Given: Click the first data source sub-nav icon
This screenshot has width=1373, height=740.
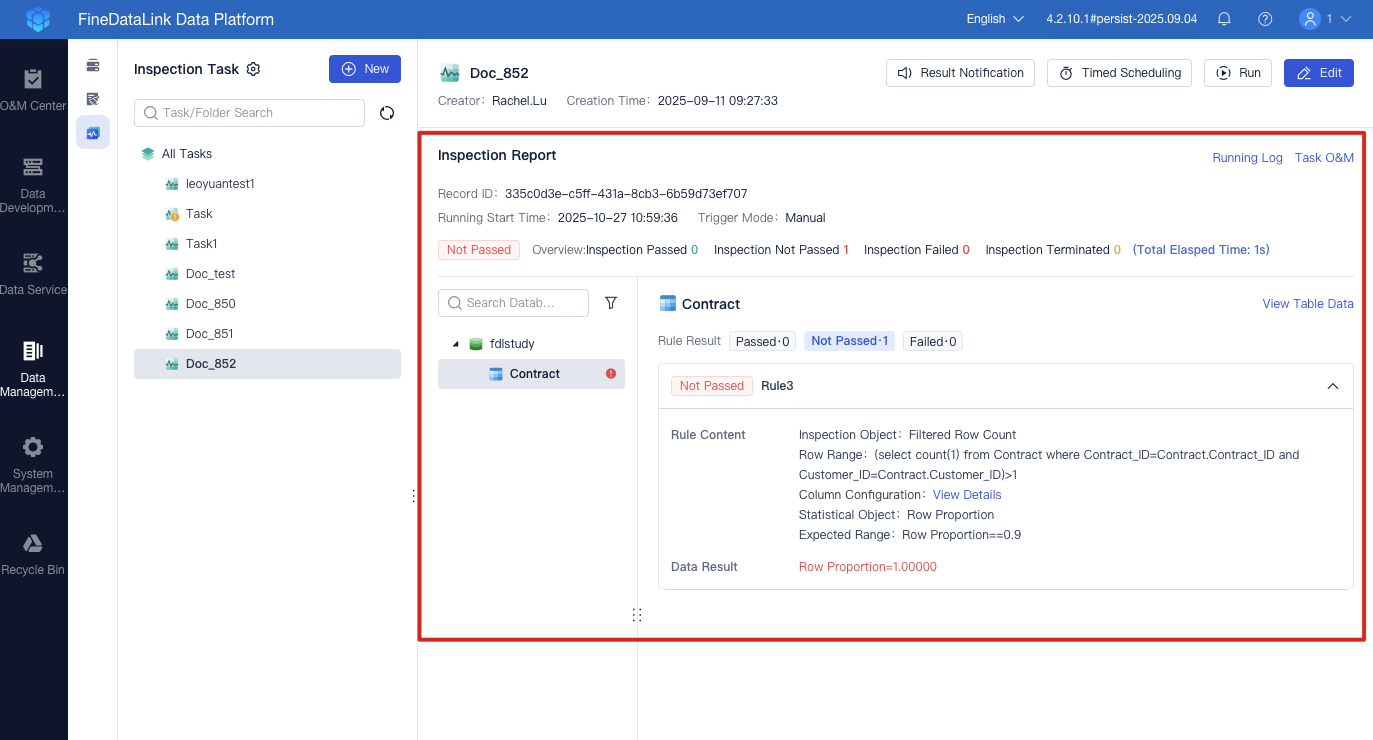Looking at the screenshot, I should pos(93,65).
